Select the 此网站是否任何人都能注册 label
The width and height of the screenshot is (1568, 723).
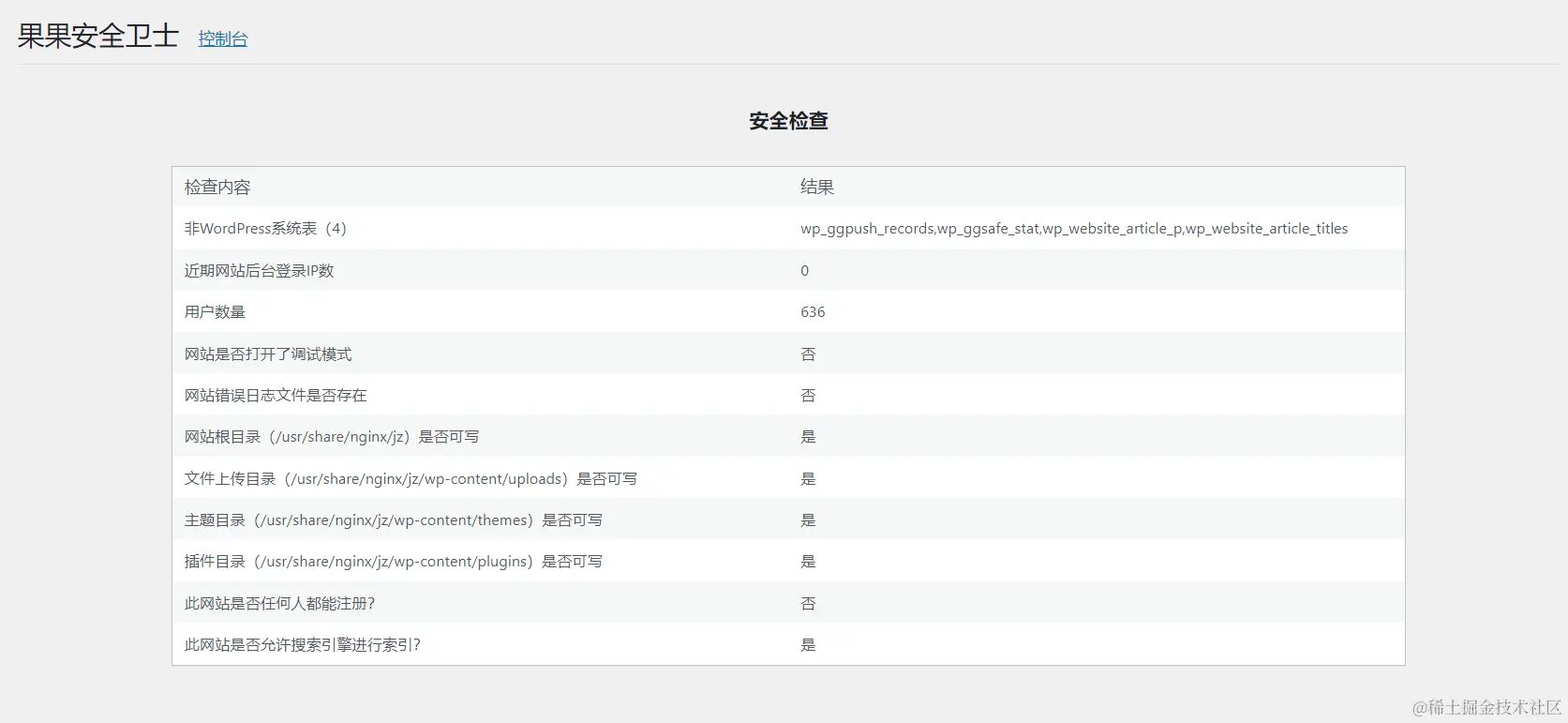(279, 604)
